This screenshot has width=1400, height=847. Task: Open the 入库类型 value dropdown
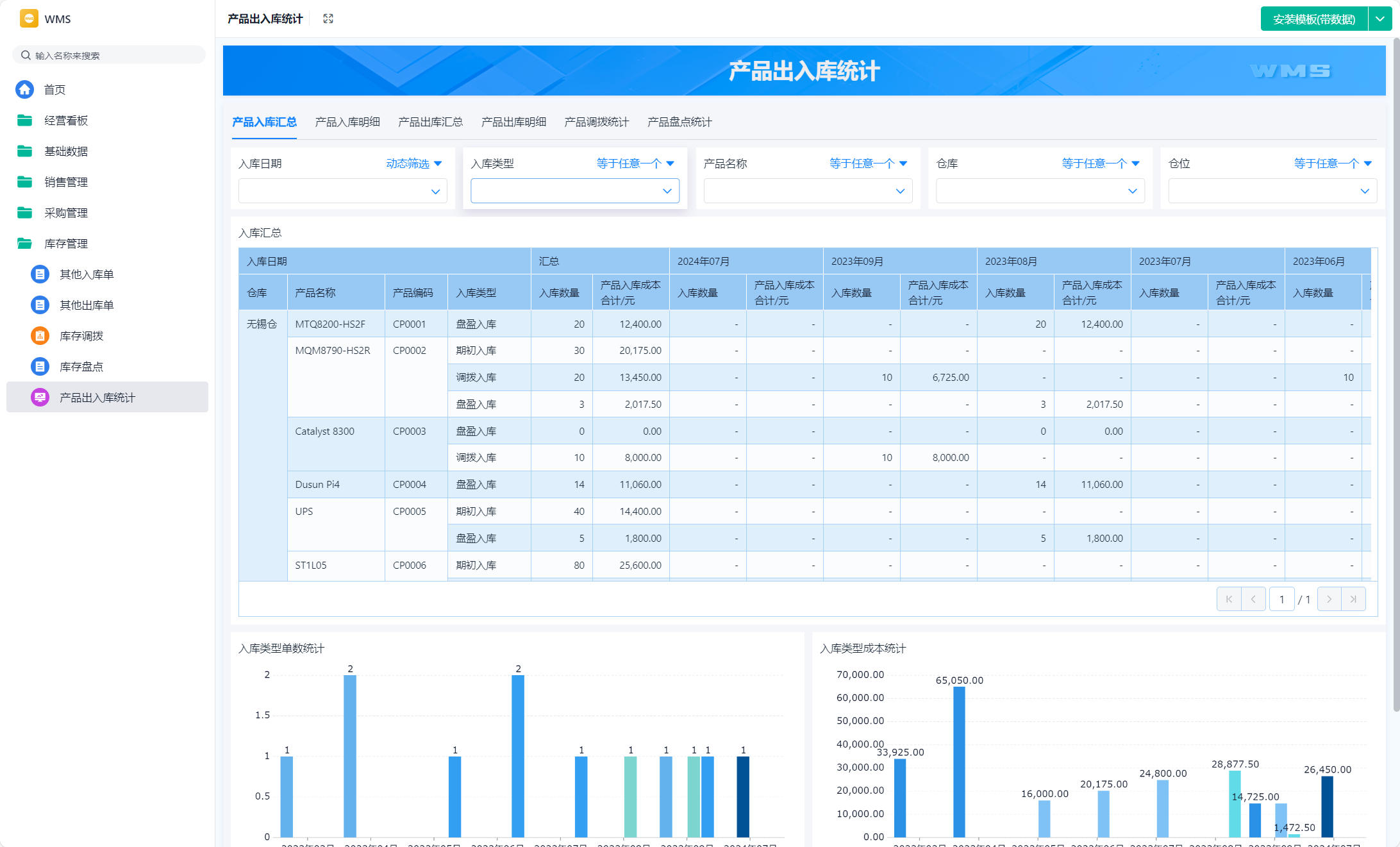tap(574, 191)
